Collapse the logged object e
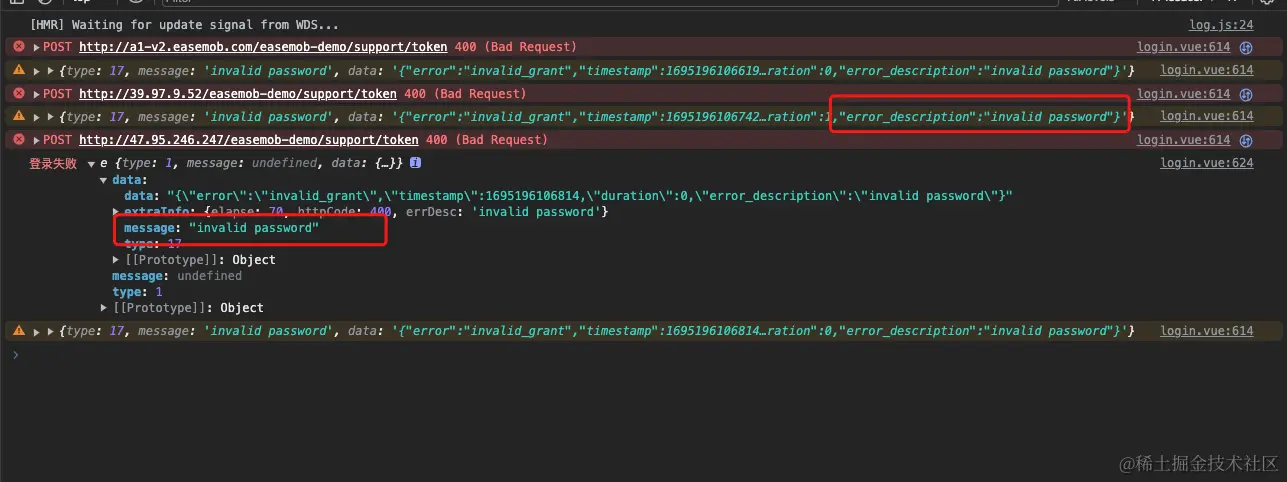 pos(91,163)
